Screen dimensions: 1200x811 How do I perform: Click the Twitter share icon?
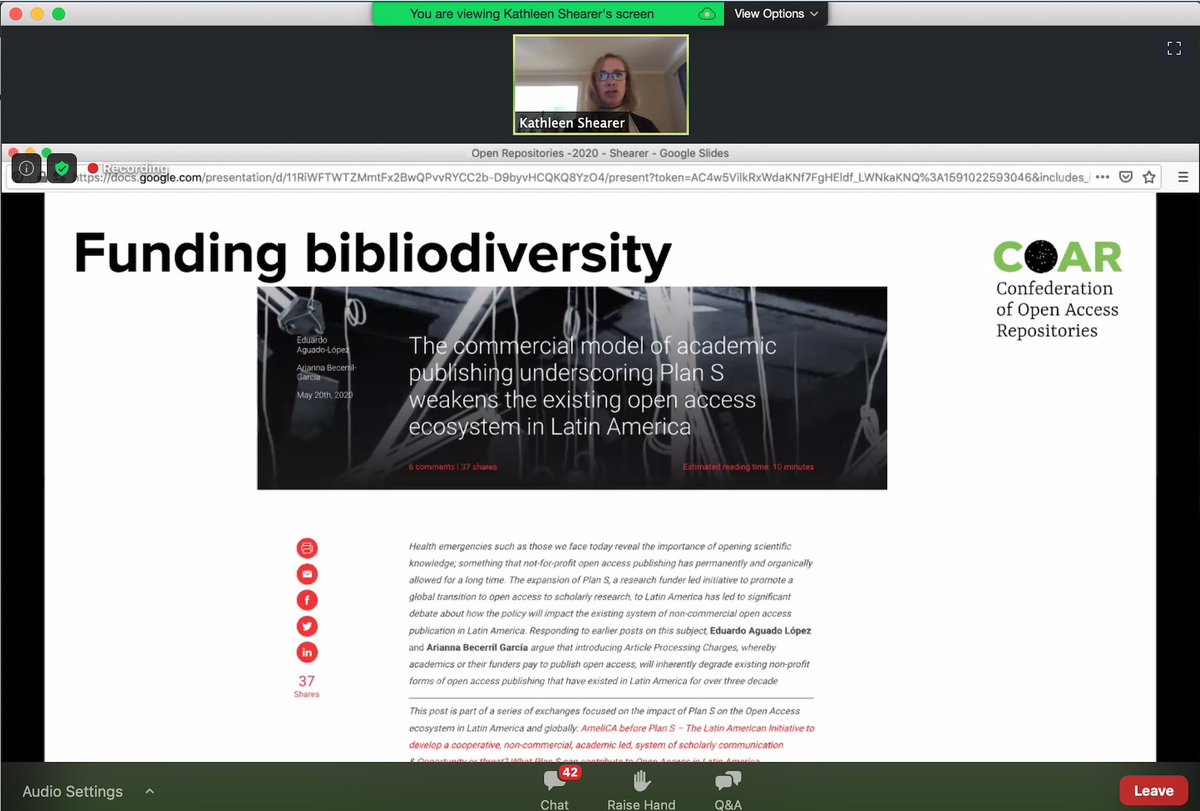(x=307, y=626)
